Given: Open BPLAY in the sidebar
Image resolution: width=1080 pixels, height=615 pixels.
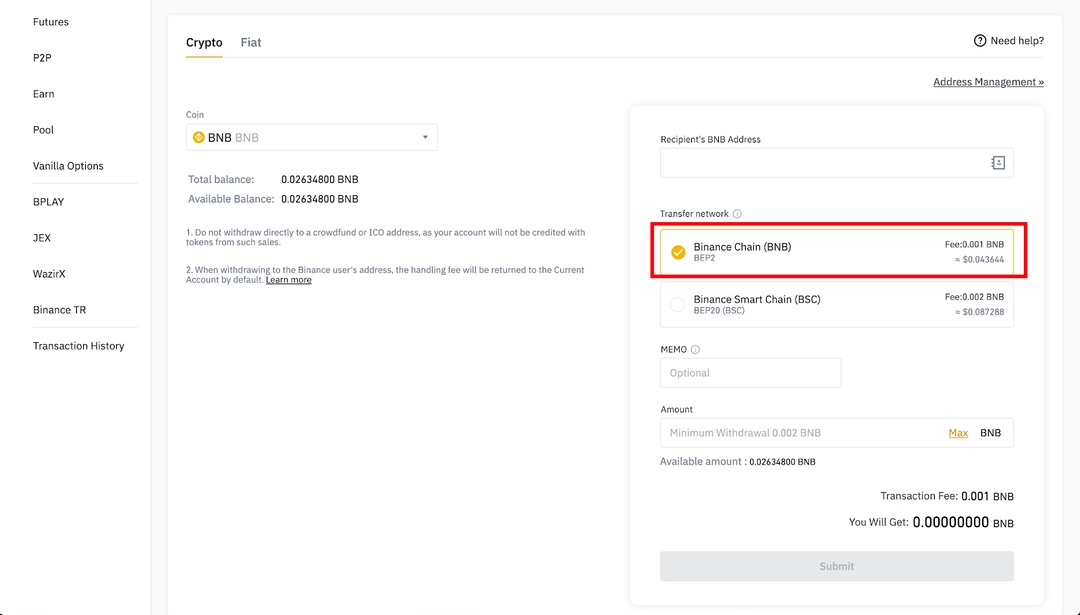Looking at the screenshot, I should [x=48, y=202].
